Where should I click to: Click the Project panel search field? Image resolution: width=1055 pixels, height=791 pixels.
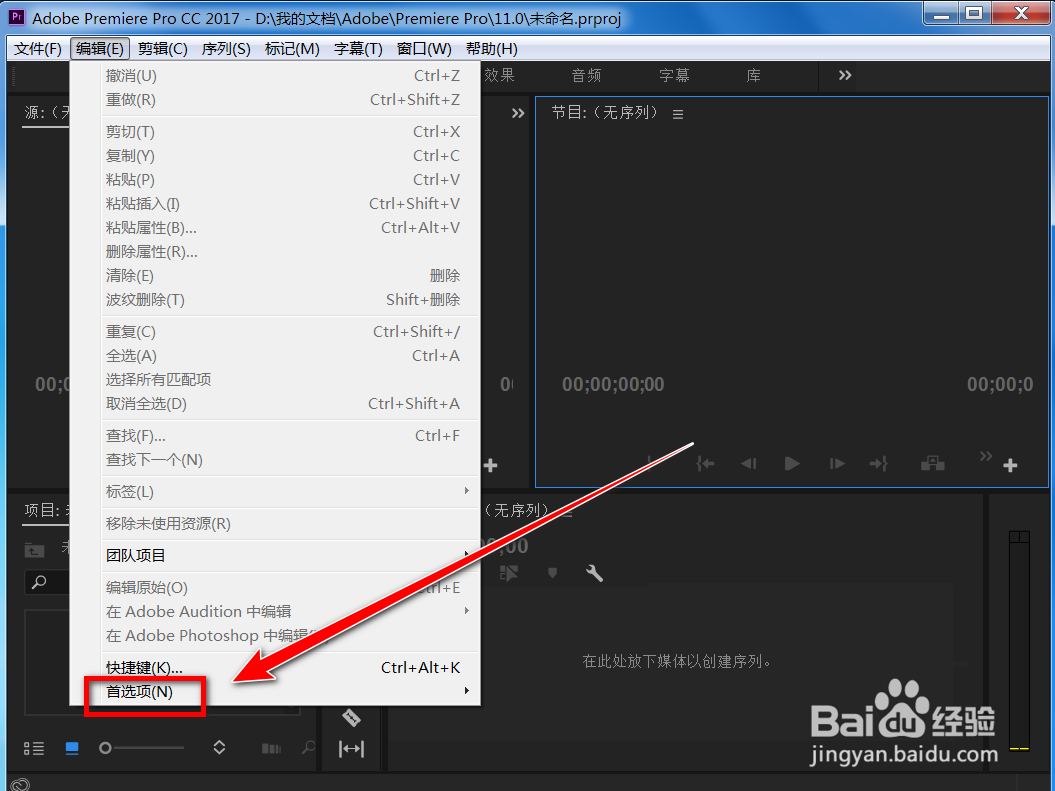click(47, 582)
